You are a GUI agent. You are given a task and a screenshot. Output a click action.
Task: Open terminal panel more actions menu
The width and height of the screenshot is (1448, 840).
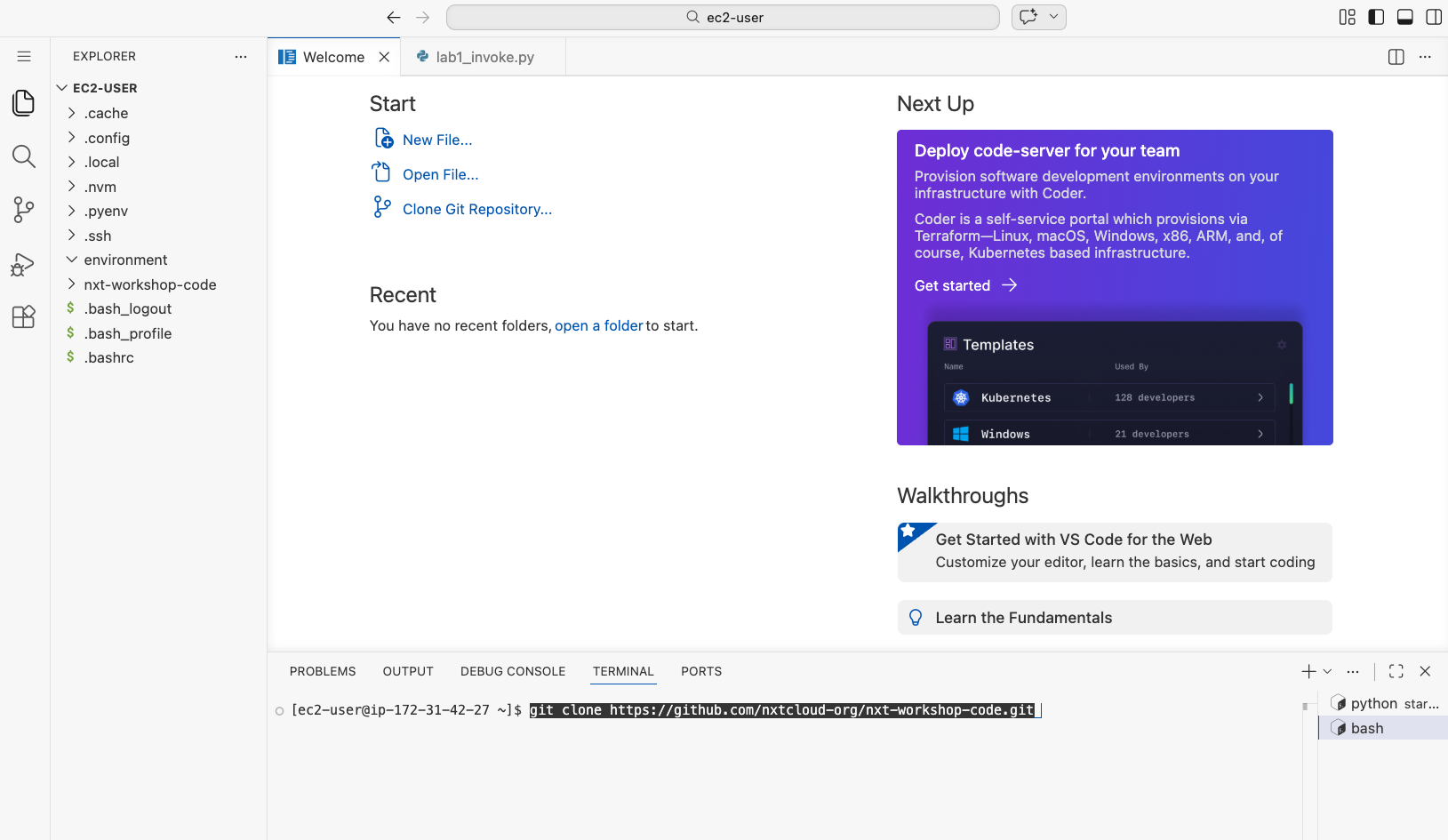[1353, 671]
